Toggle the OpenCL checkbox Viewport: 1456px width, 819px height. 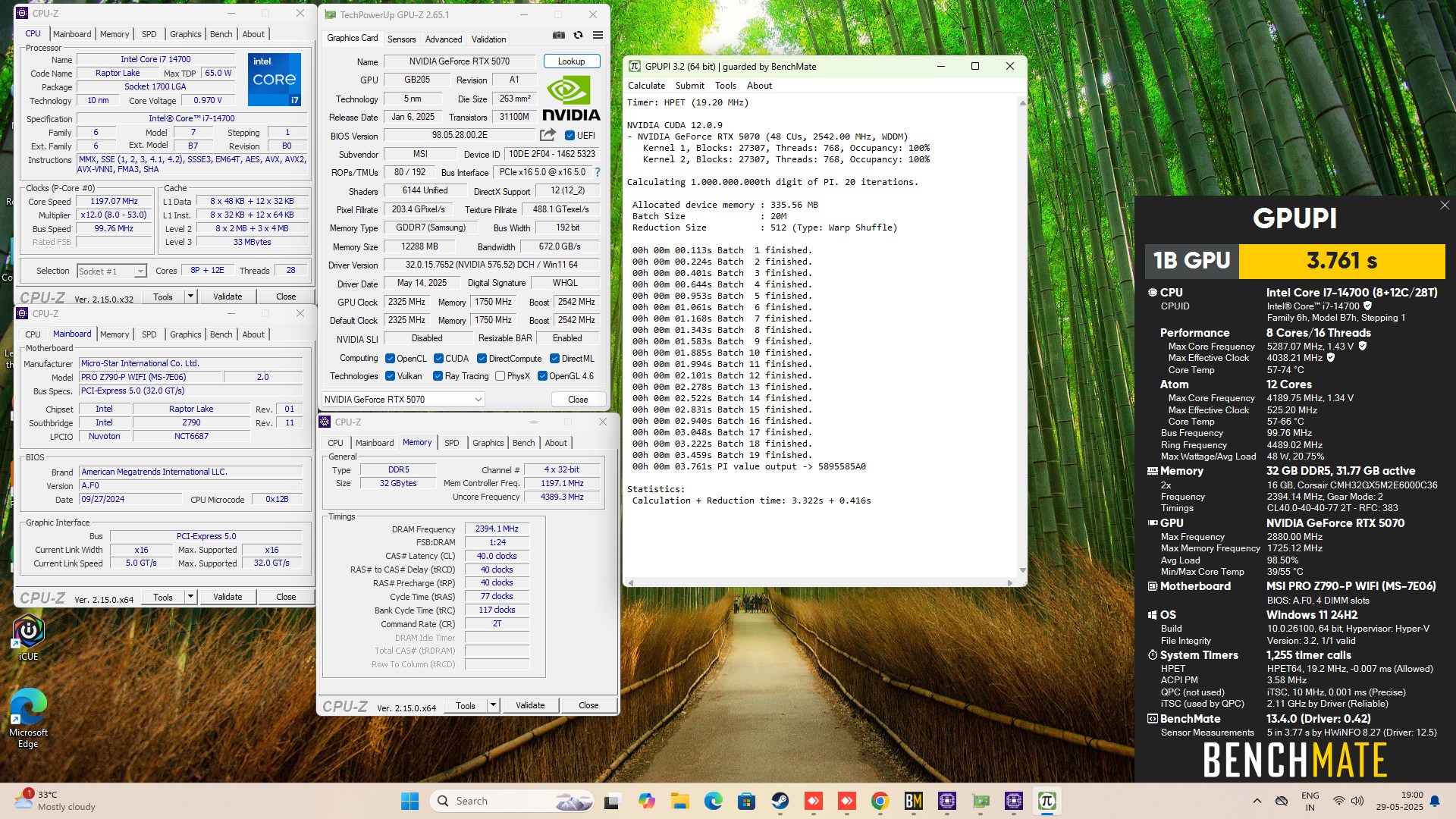[390, 359]
